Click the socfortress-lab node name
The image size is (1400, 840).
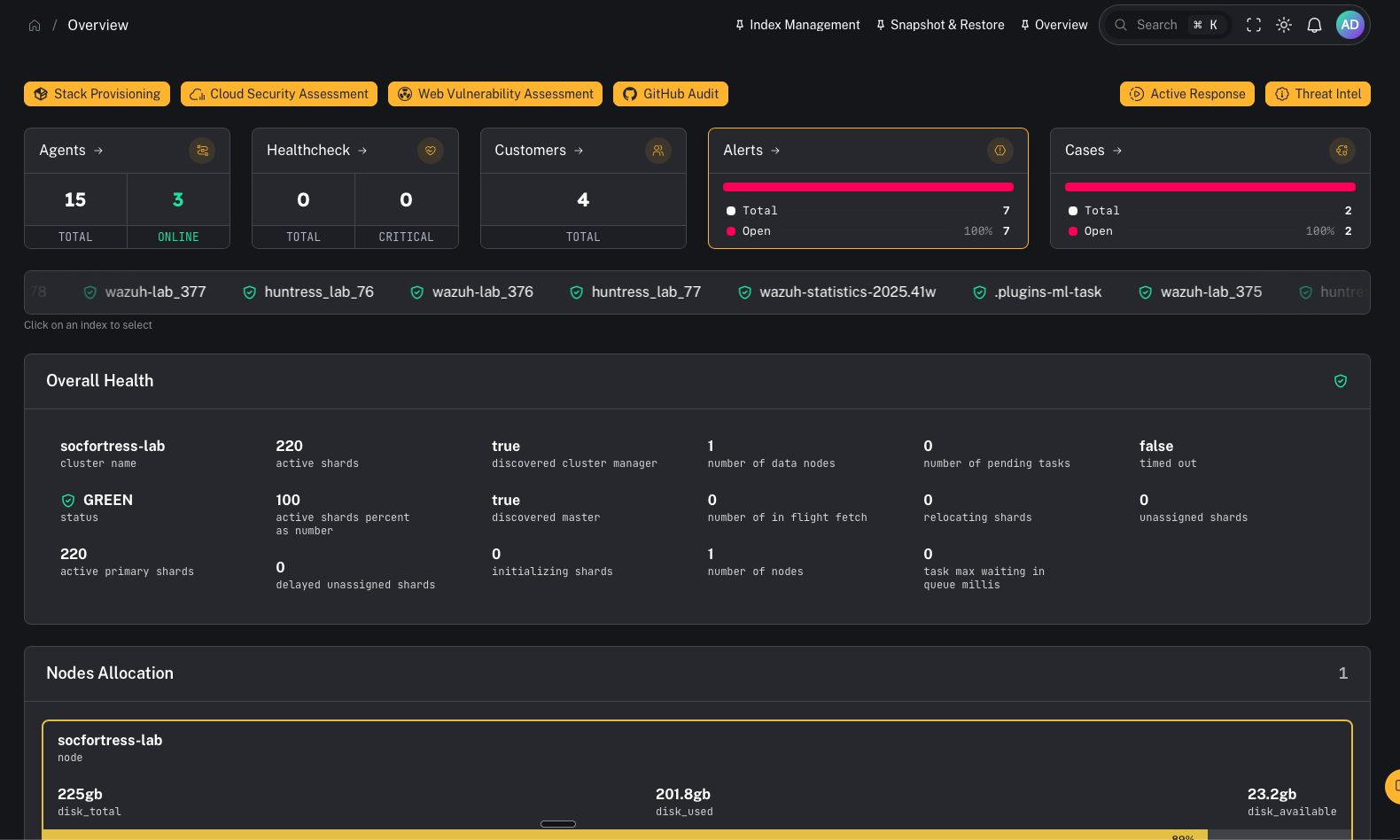tap(110, 741)
